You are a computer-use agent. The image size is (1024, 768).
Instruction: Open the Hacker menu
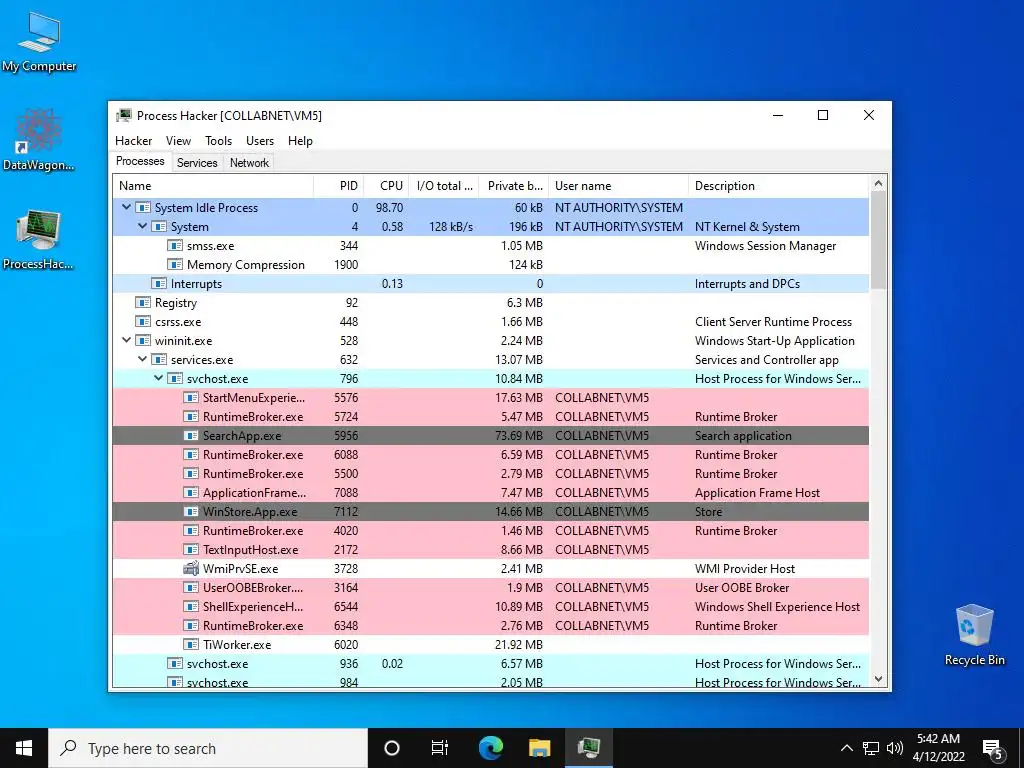click(x=133, y=140)
